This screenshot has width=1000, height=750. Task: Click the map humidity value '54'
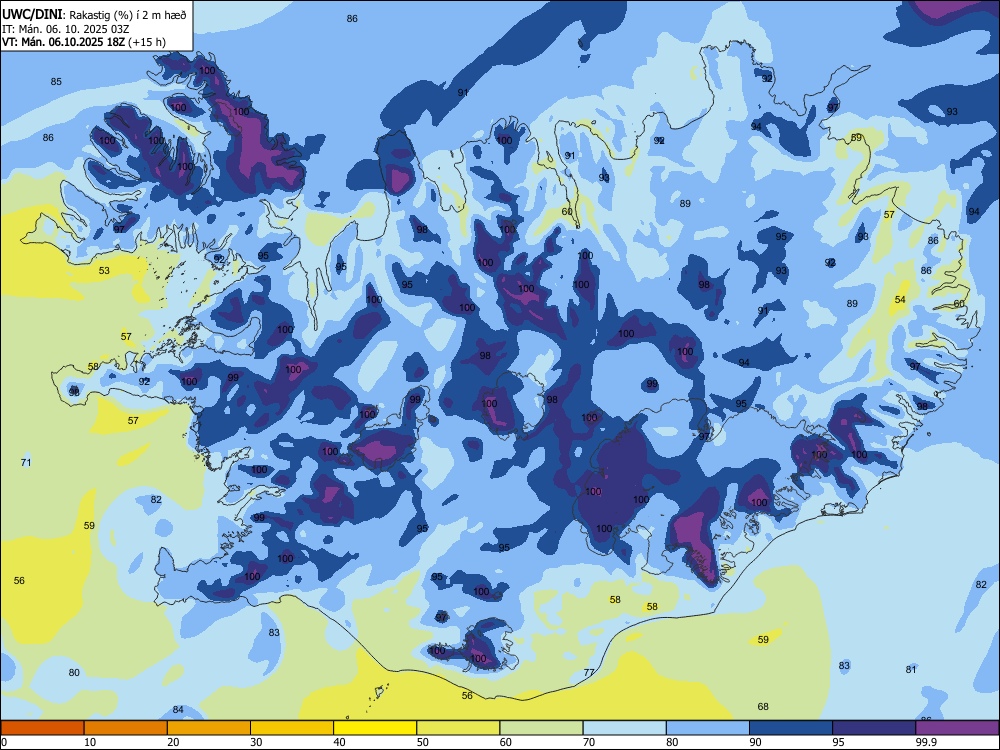click(900, 300)
